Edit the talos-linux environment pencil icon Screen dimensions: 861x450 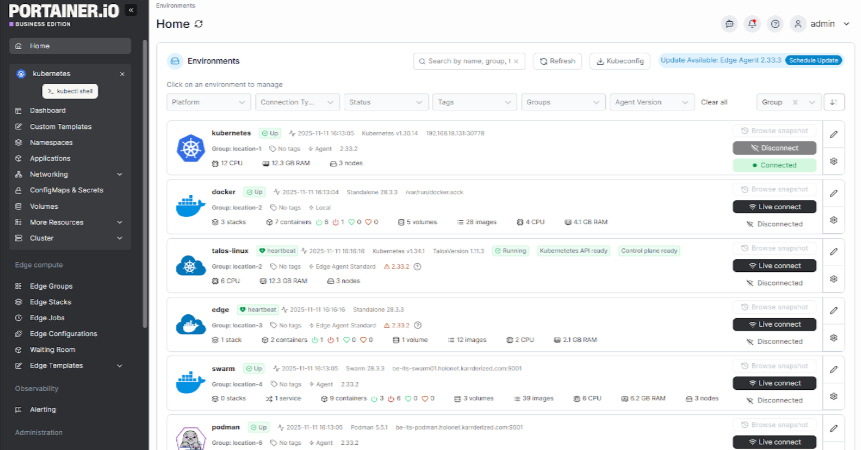pos(834,252)
